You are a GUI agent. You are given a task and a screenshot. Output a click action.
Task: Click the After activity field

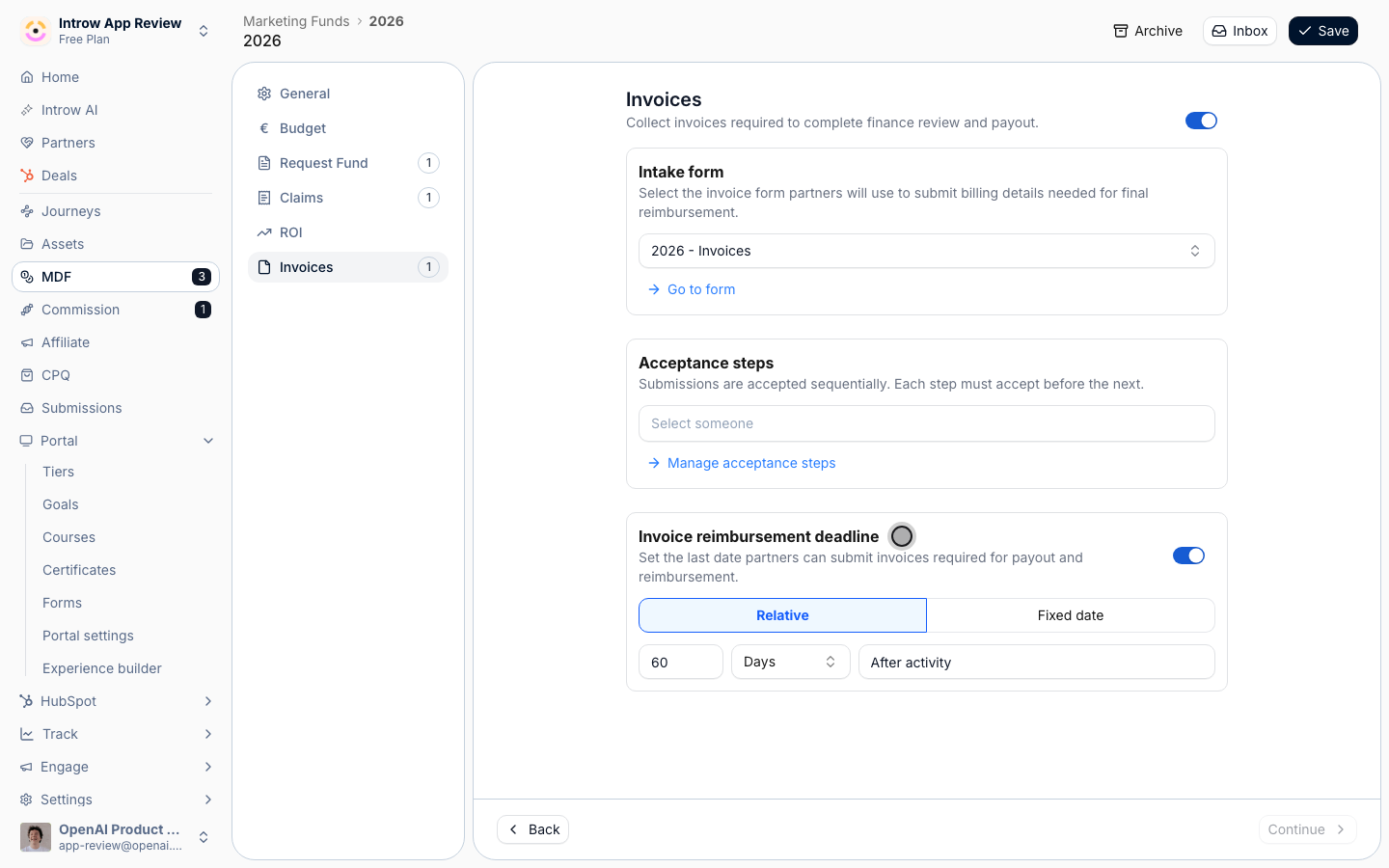1036,662
